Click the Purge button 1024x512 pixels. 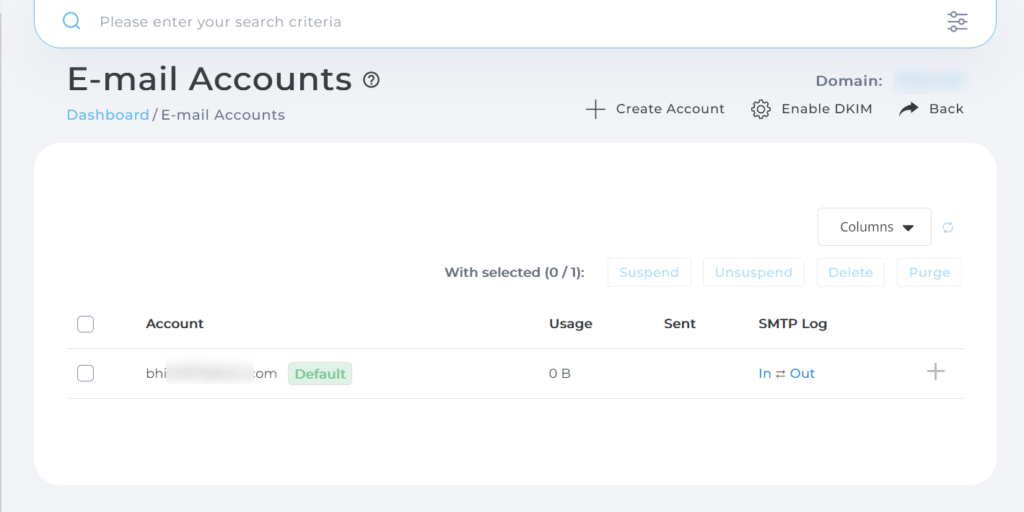tap(929, 272)
